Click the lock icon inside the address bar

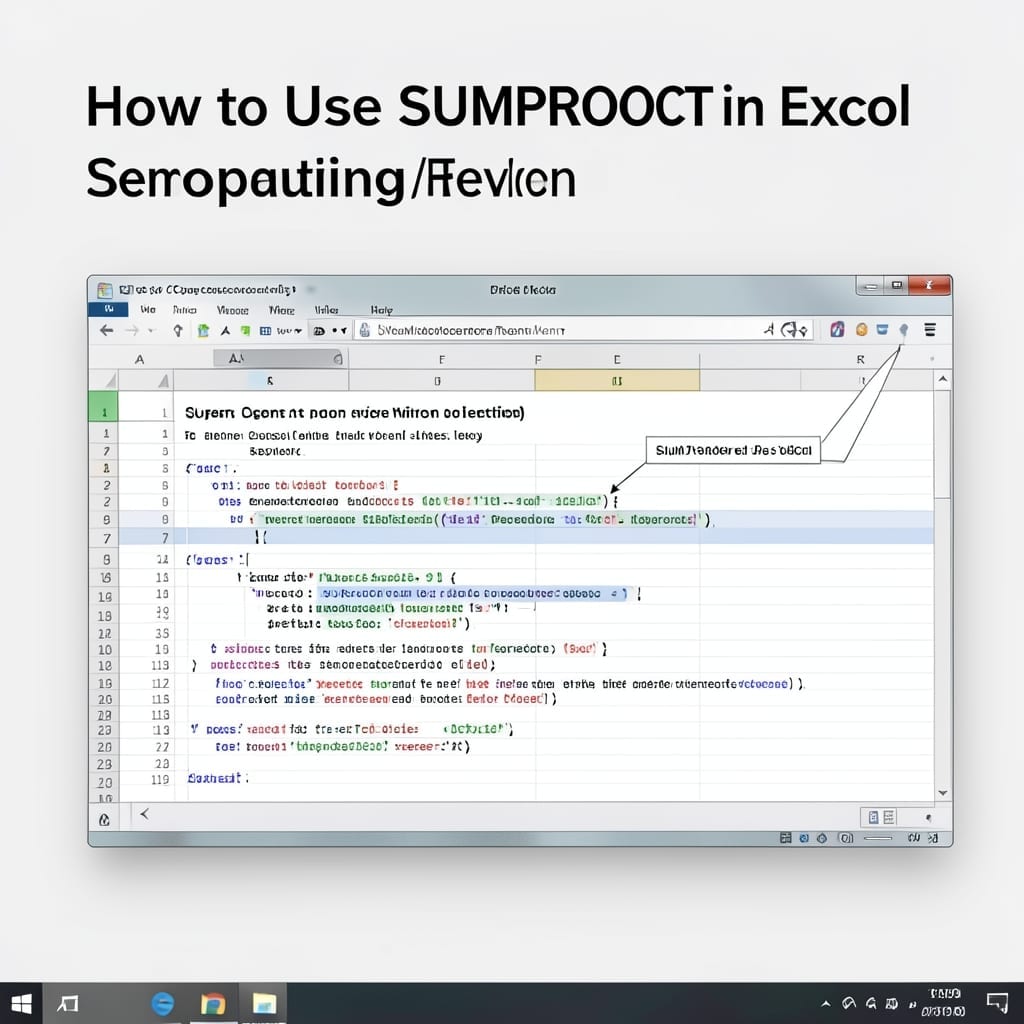coord(365,330)
